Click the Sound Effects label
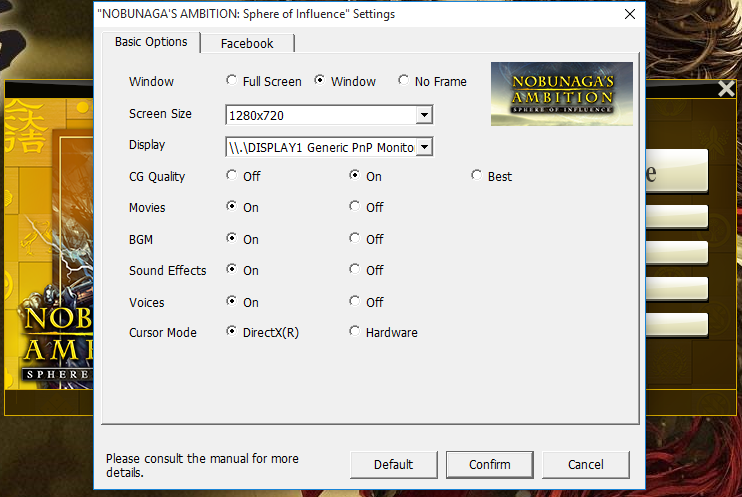Image resolution: width=742 pixels, height=497 pixels. click(x=168, y=271)
